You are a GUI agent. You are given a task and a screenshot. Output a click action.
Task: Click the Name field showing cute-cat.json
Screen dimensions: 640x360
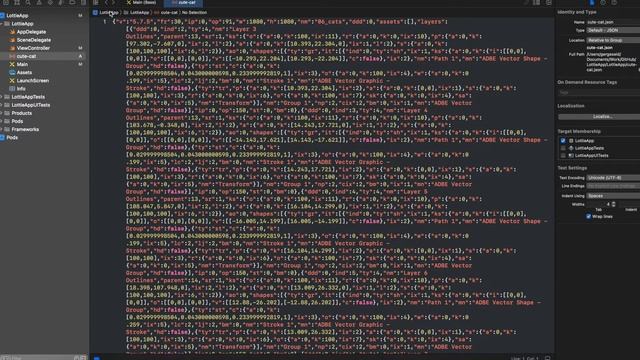click(x=613, y=22)
